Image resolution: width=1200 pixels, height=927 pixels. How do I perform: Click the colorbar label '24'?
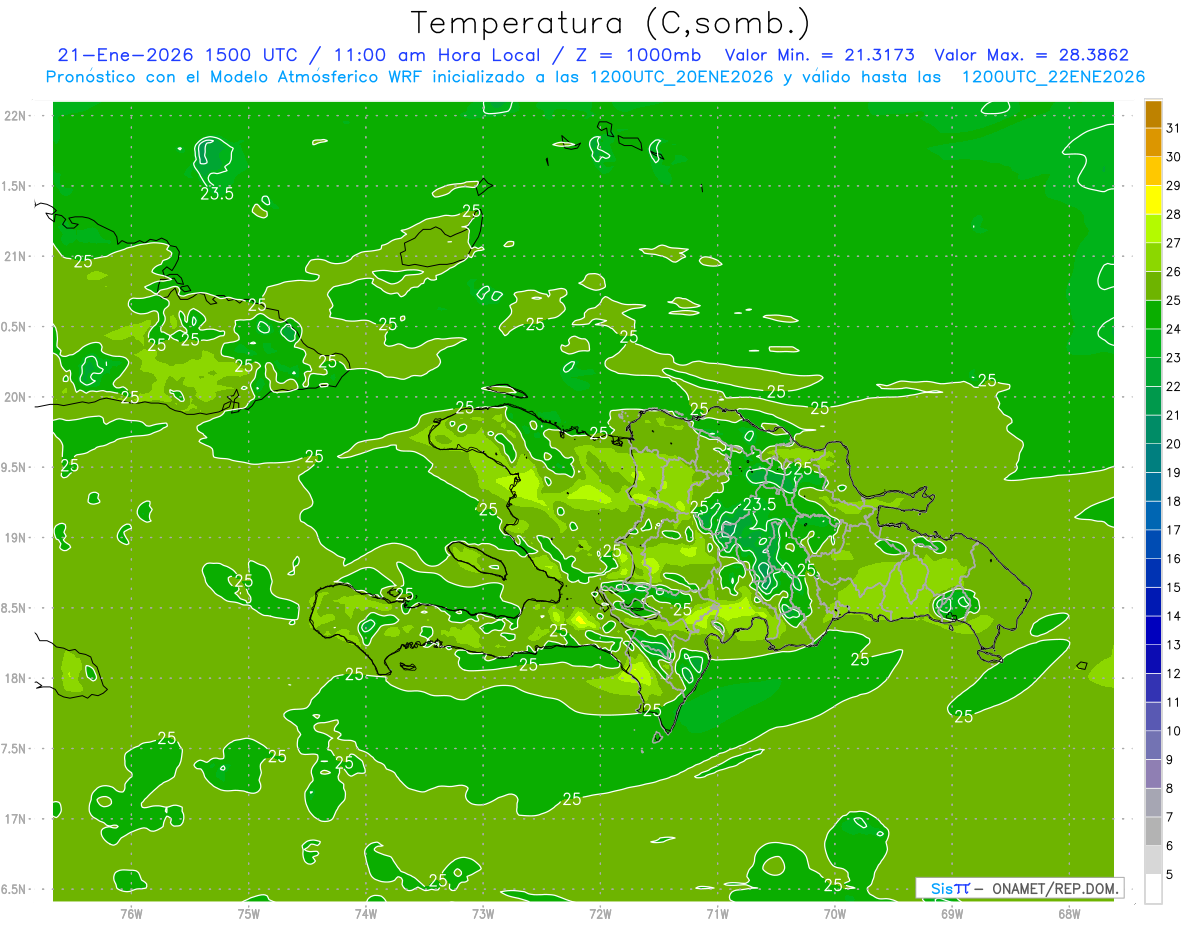point(1173,329)
